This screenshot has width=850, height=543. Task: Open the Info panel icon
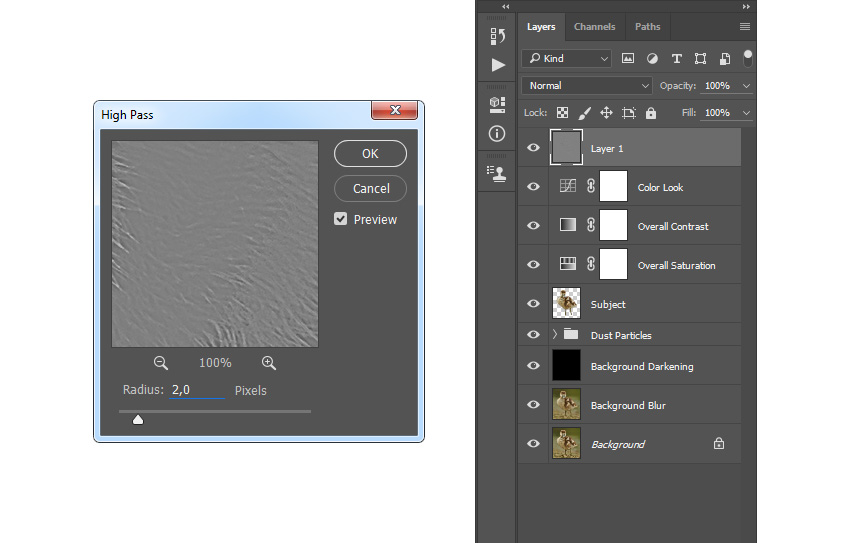click(x=497, y=133)
